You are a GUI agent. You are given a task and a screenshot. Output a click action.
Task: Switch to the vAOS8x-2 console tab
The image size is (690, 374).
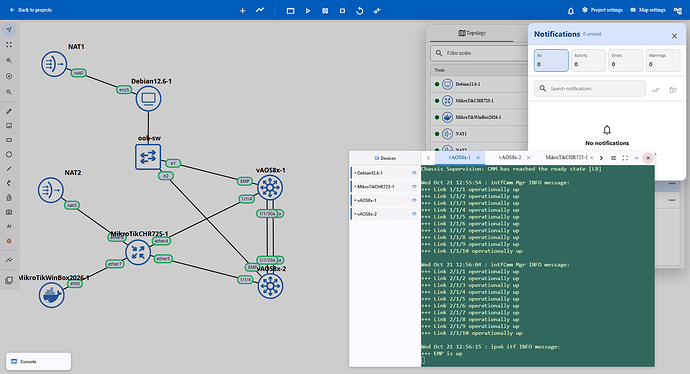[x=510, y=158]
